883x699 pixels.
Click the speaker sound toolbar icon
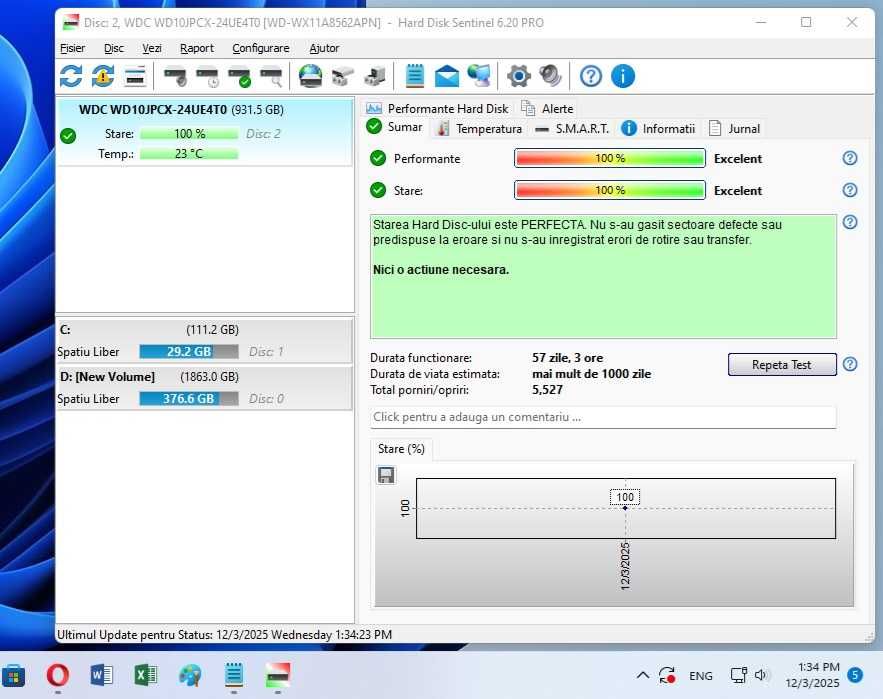550,76
